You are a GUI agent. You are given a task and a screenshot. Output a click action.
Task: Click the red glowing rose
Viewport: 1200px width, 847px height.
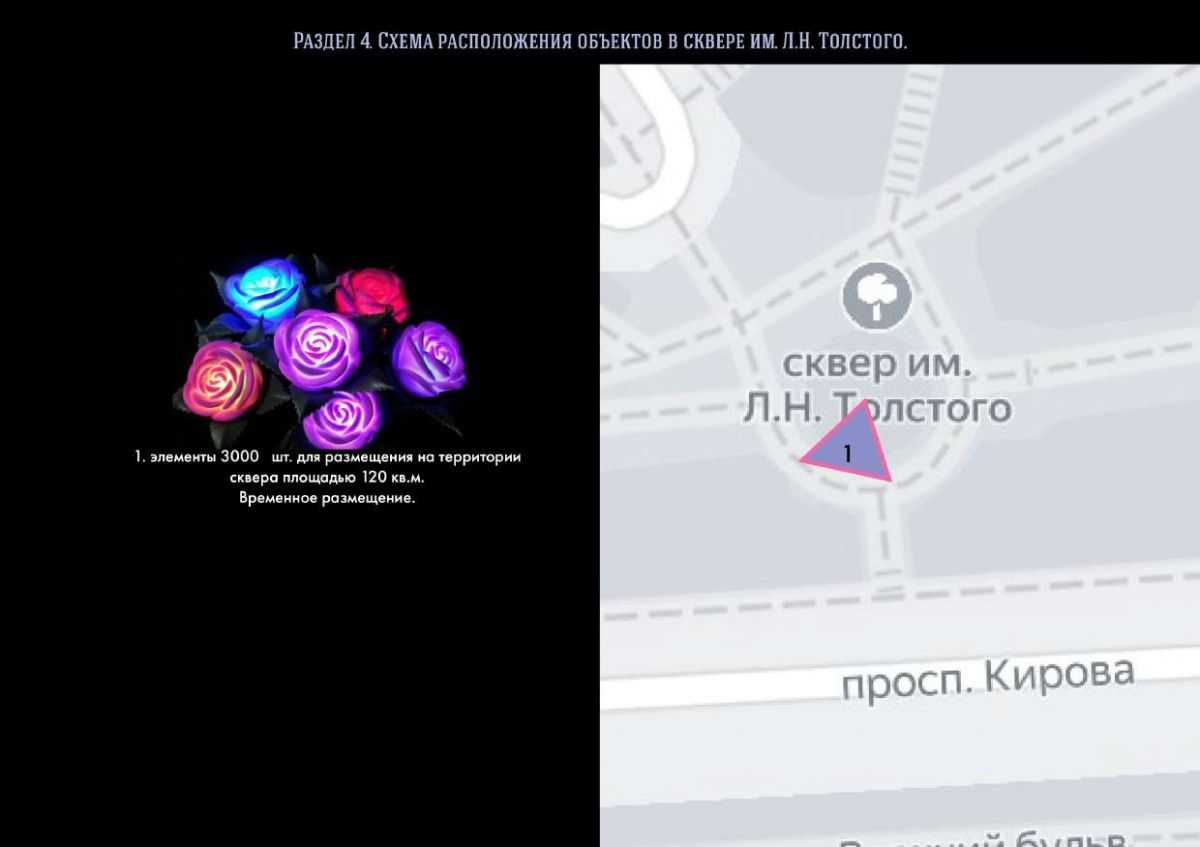point(372,293)
